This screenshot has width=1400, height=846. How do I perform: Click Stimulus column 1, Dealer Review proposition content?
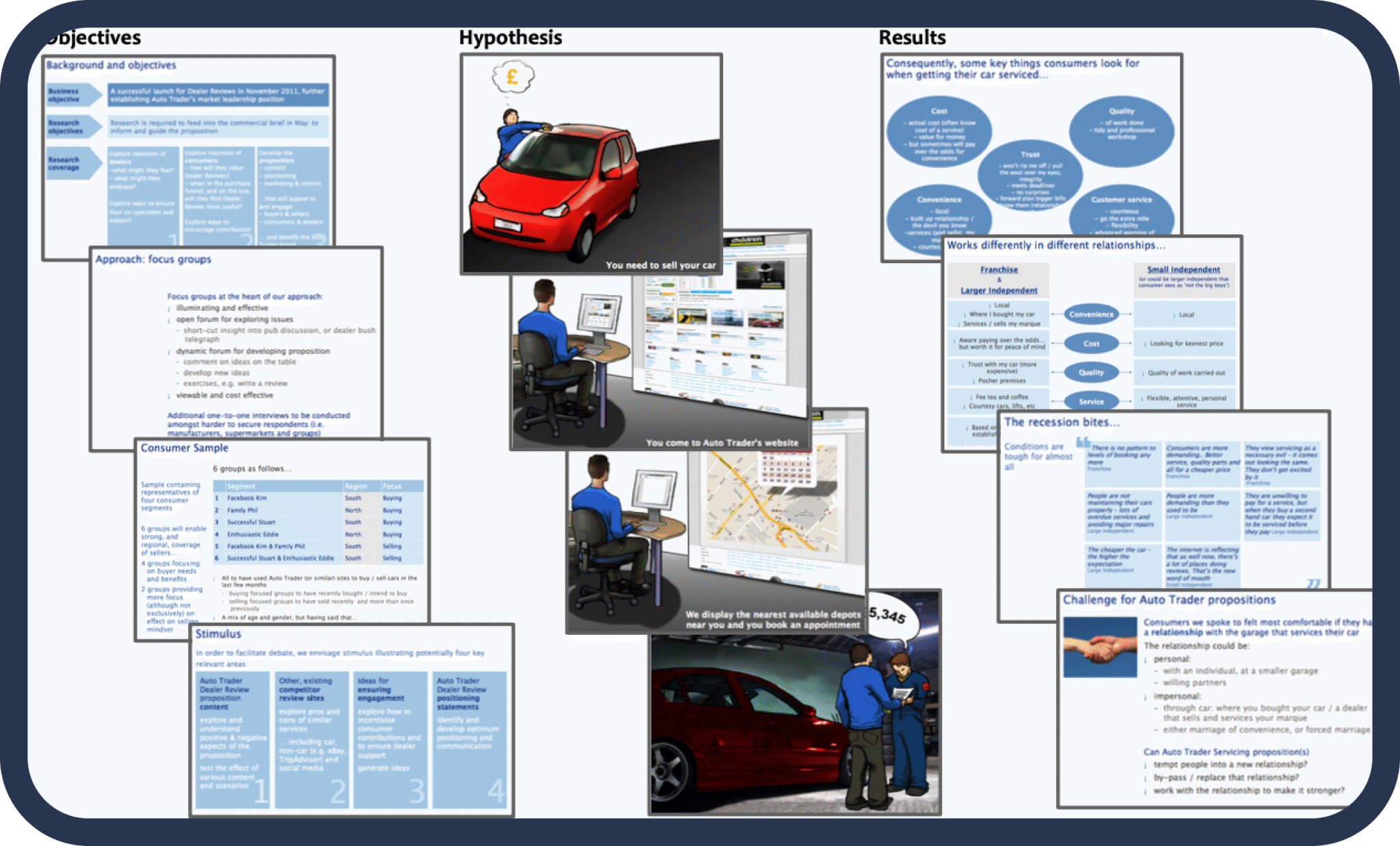[x=233, y=739]
